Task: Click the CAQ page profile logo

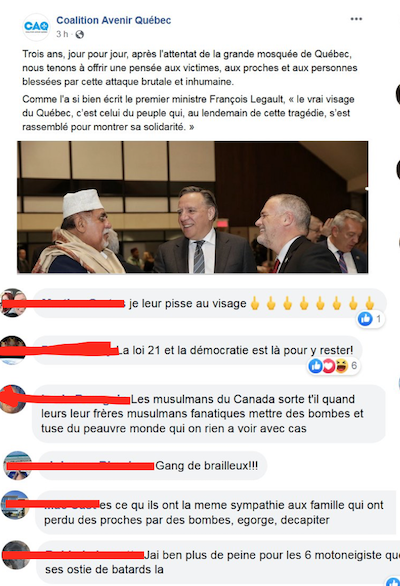Action: pos(36,27)
